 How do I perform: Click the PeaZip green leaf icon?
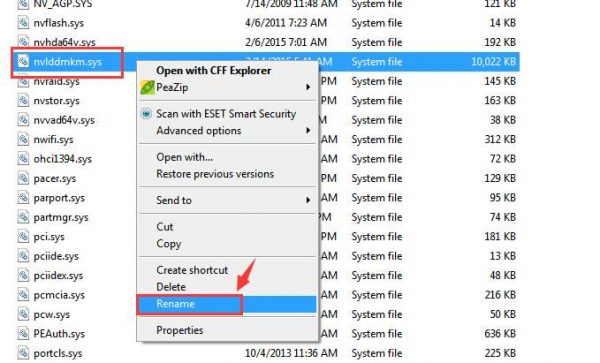point(147,88)
